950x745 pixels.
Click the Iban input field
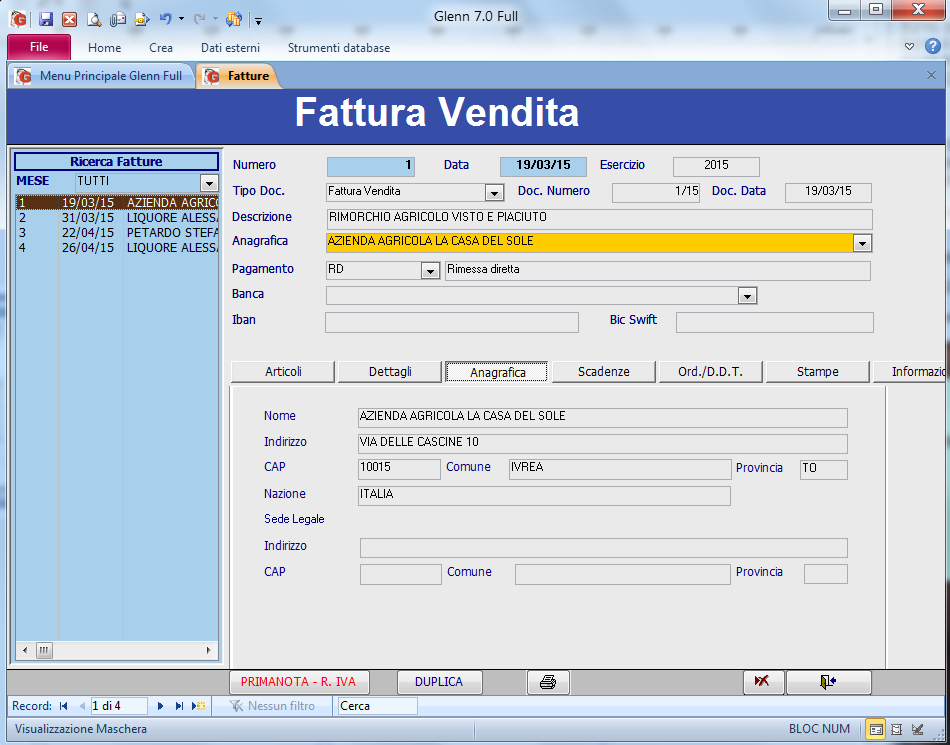coord(452,322)
